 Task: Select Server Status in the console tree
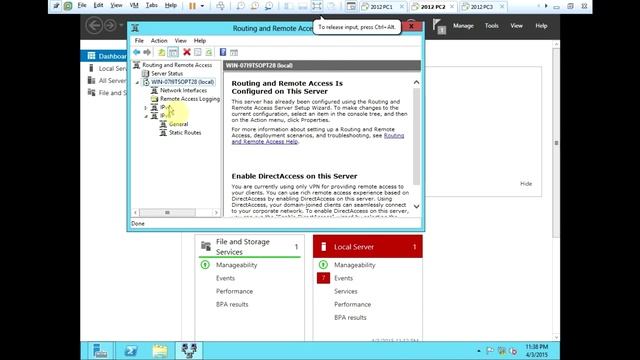pyautogui.click(x=167, y=73)
